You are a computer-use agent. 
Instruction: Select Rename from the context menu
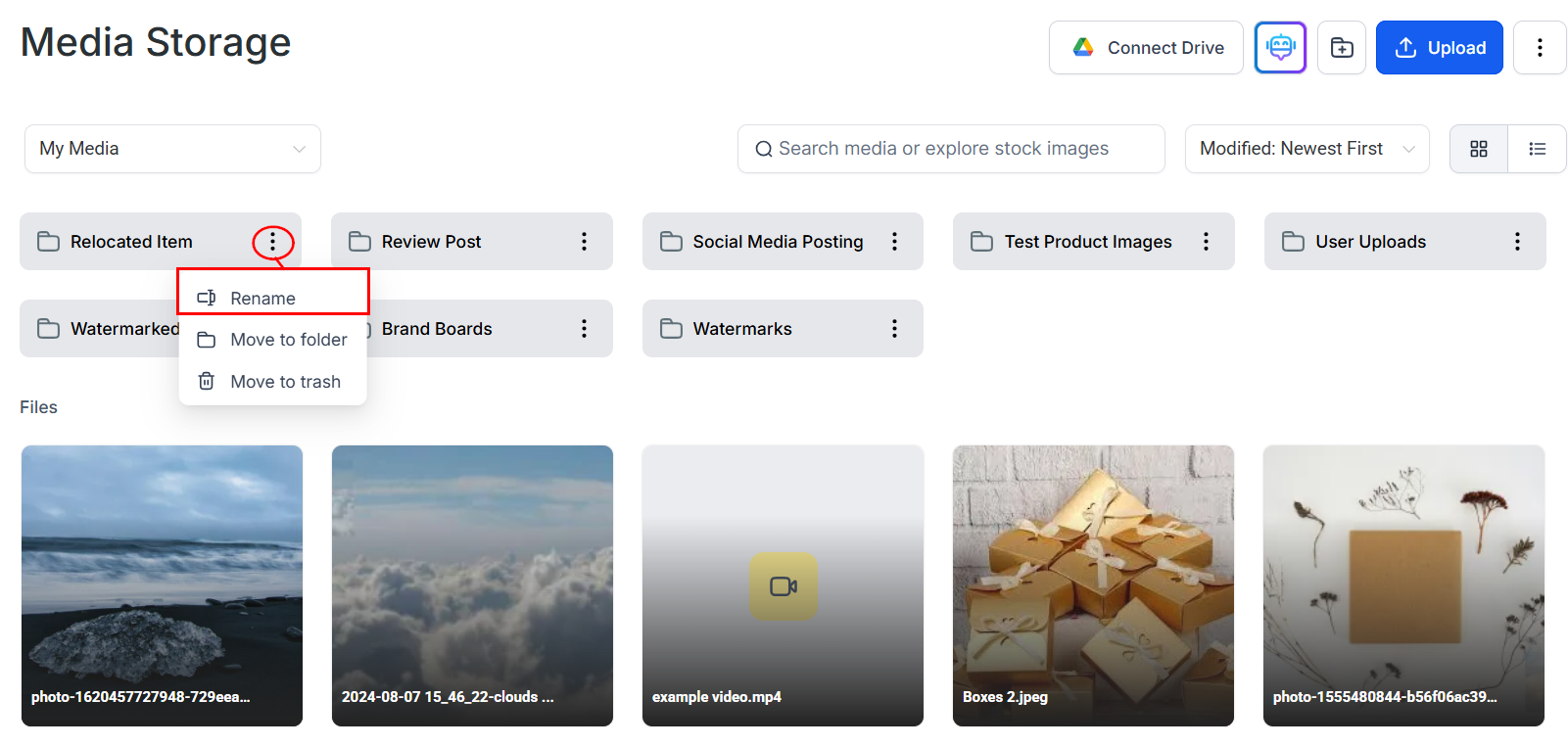[x=262, y=298]
